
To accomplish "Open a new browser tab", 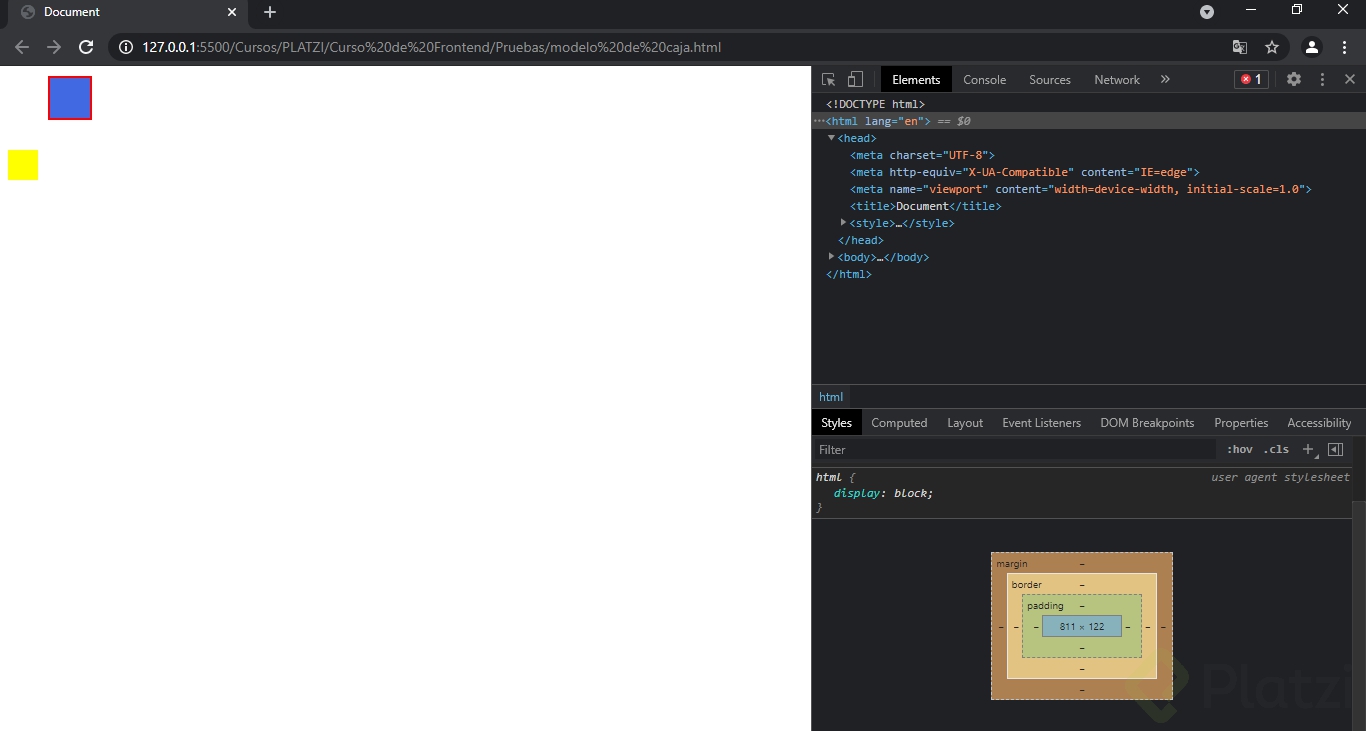I will click(269, 12).
